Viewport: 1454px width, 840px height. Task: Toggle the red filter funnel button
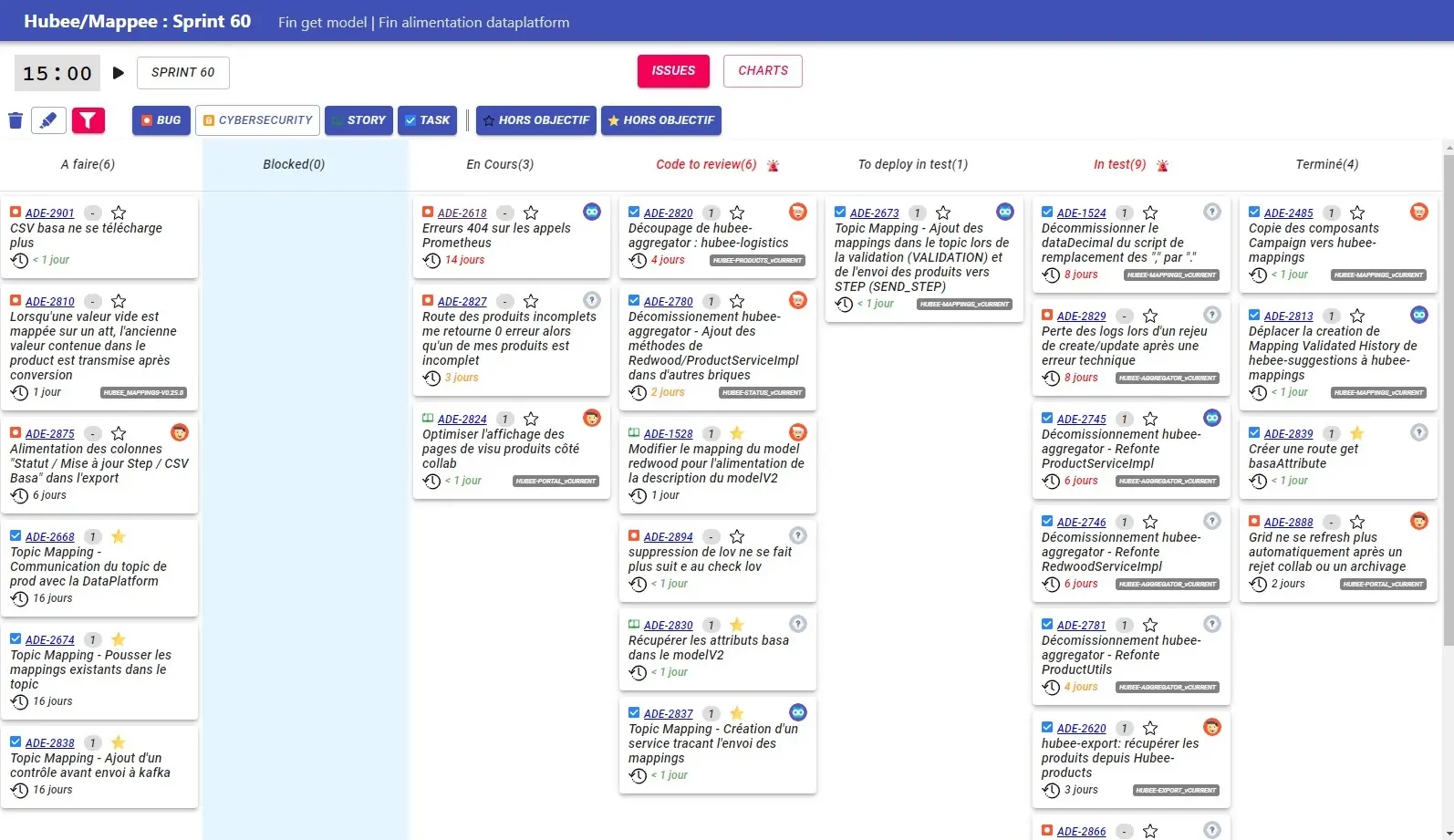pyautogui.click(x=88, y=120)
